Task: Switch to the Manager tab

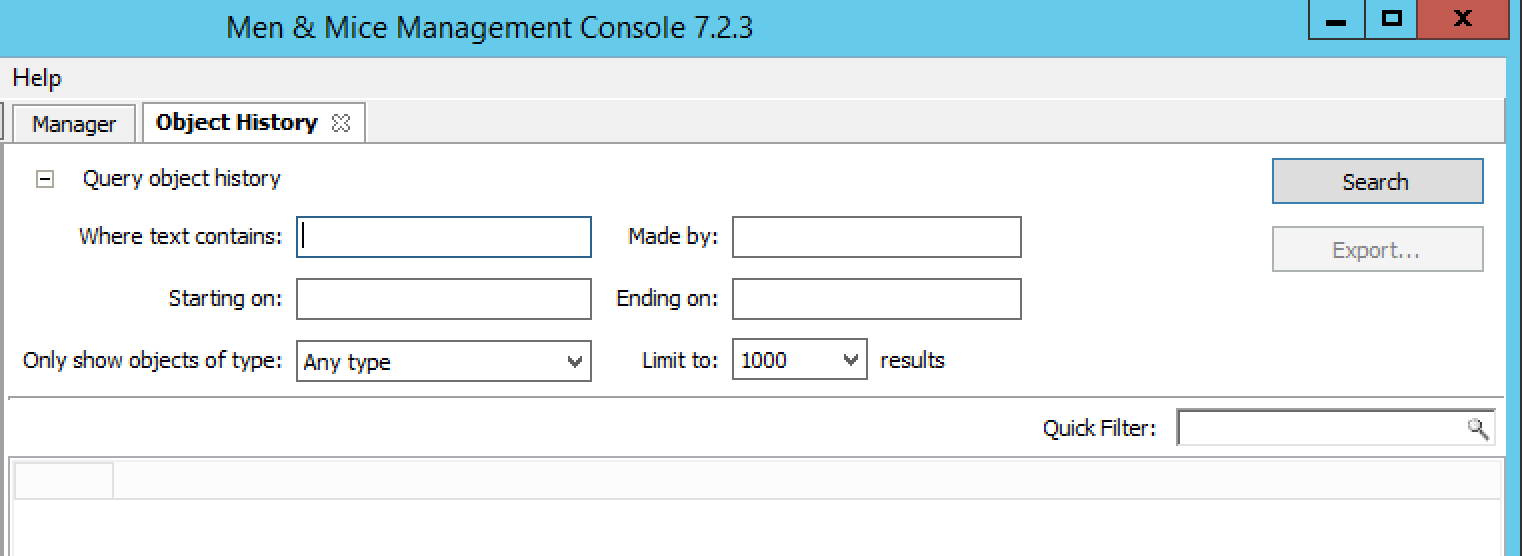Action: click(73, 124)
